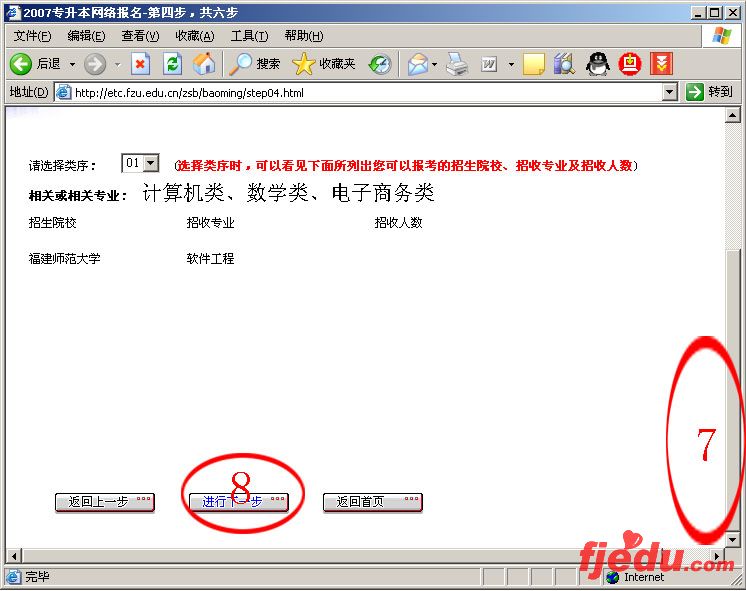
Task: Click the Print printer icon
Action: click(457, 64)
